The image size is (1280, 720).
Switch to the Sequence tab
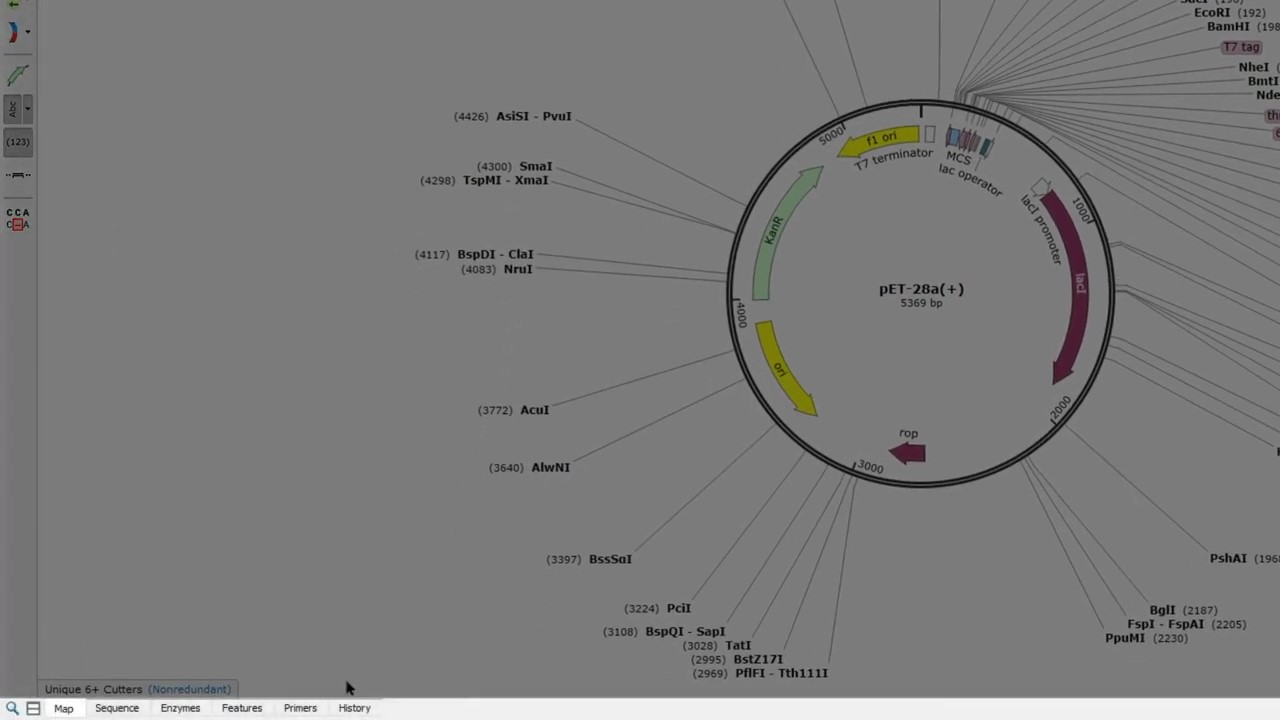pyautogui.click(x=117, y=708)
